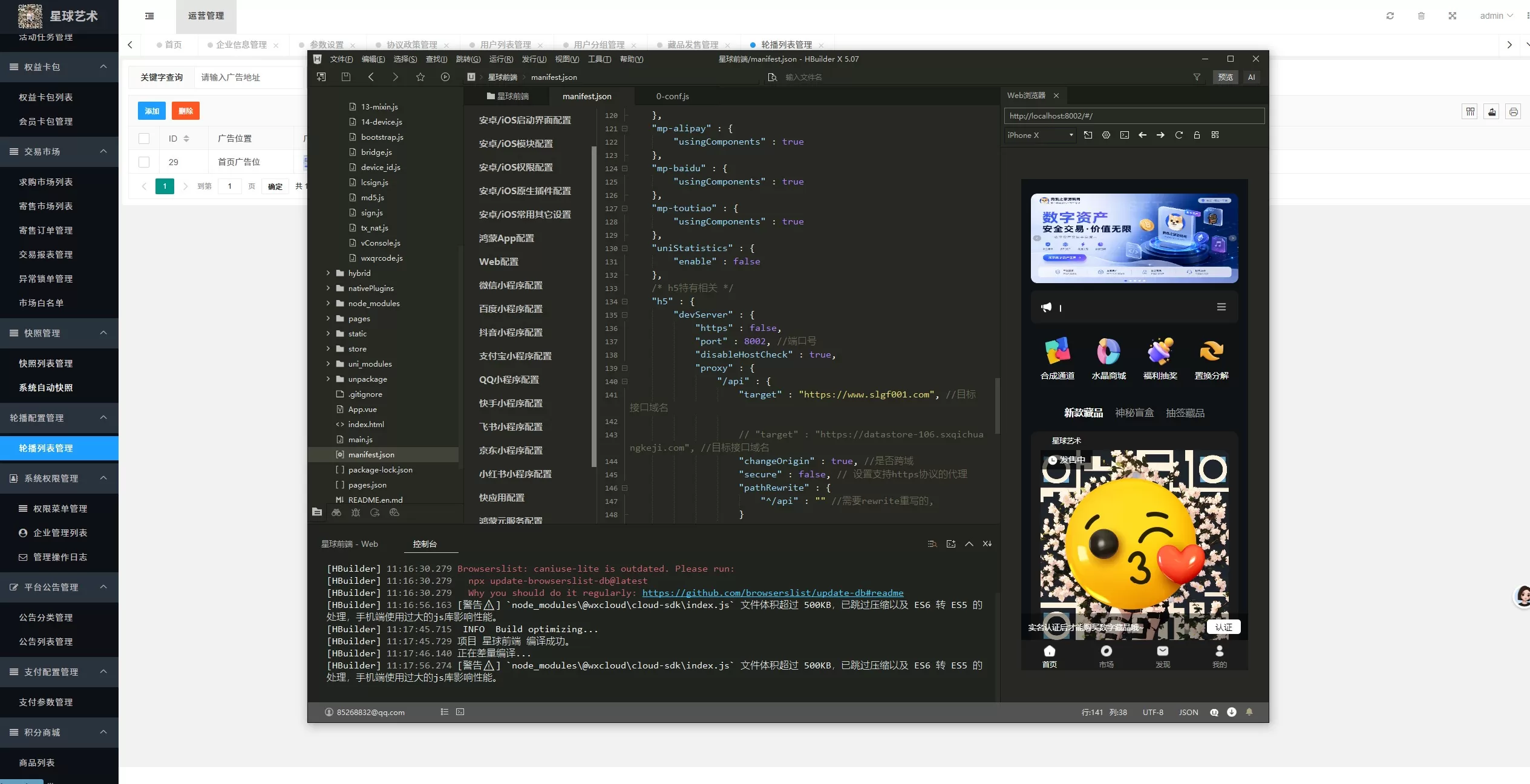Viewport: 1530px width, 784px height.
Task: Click the AI button in HBuilder toolbar
Action: tap(1252, 77)
